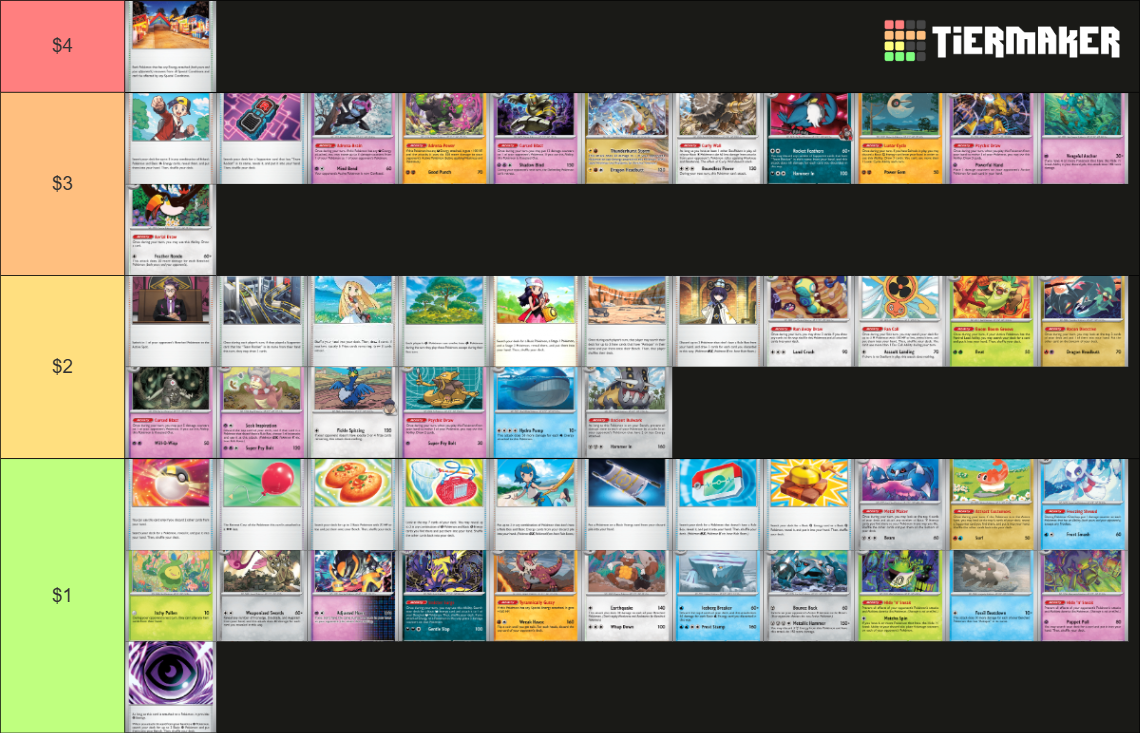
Task: Choose the Dragon Headbutt Thunderburst Storm card
Action: (627, 138)
